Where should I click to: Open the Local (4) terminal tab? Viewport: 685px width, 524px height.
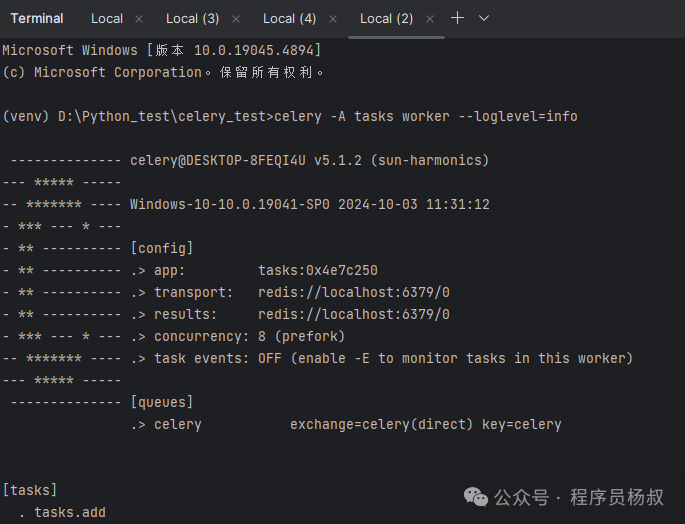coord(289,19)
